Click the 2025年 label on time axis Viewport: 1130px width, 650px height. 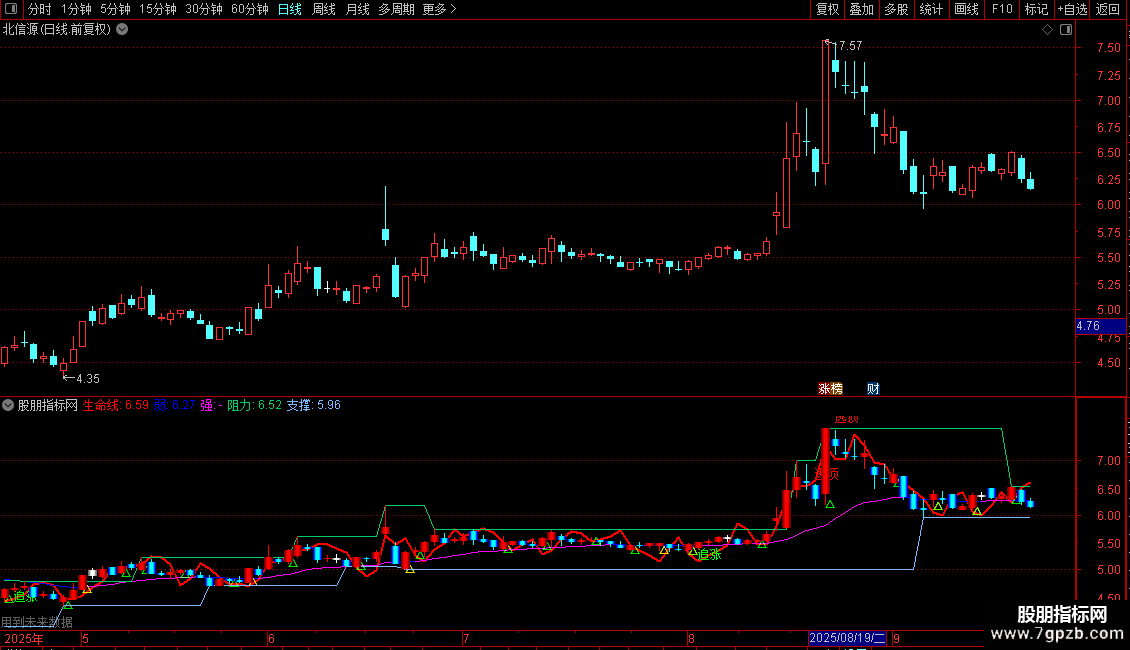[24, 638]
